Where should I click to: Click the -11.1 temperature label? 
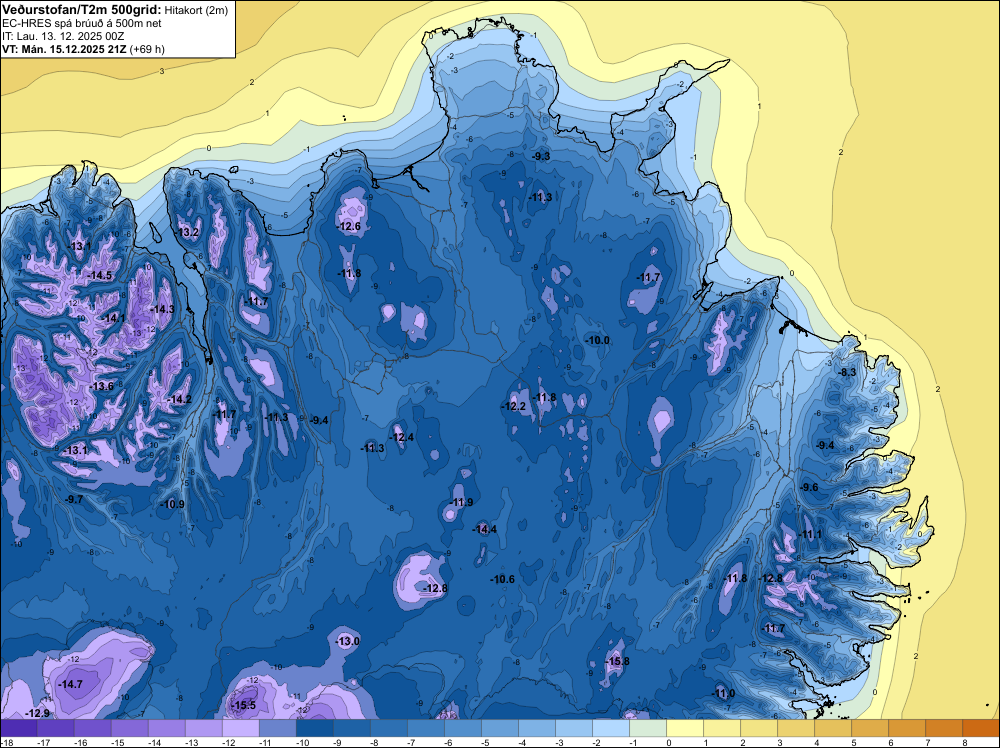pos(809,534)
